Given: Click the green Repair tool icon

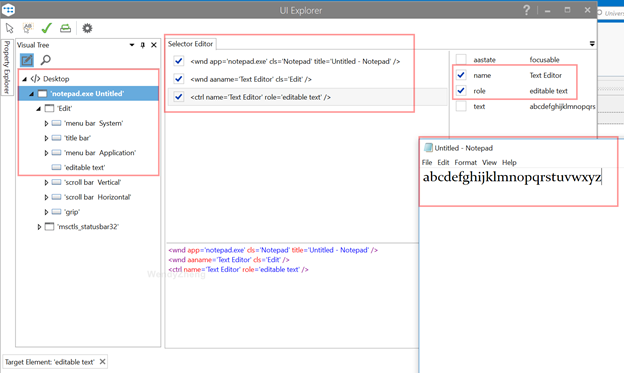Looking at the screenshot, I should [65, 28].
